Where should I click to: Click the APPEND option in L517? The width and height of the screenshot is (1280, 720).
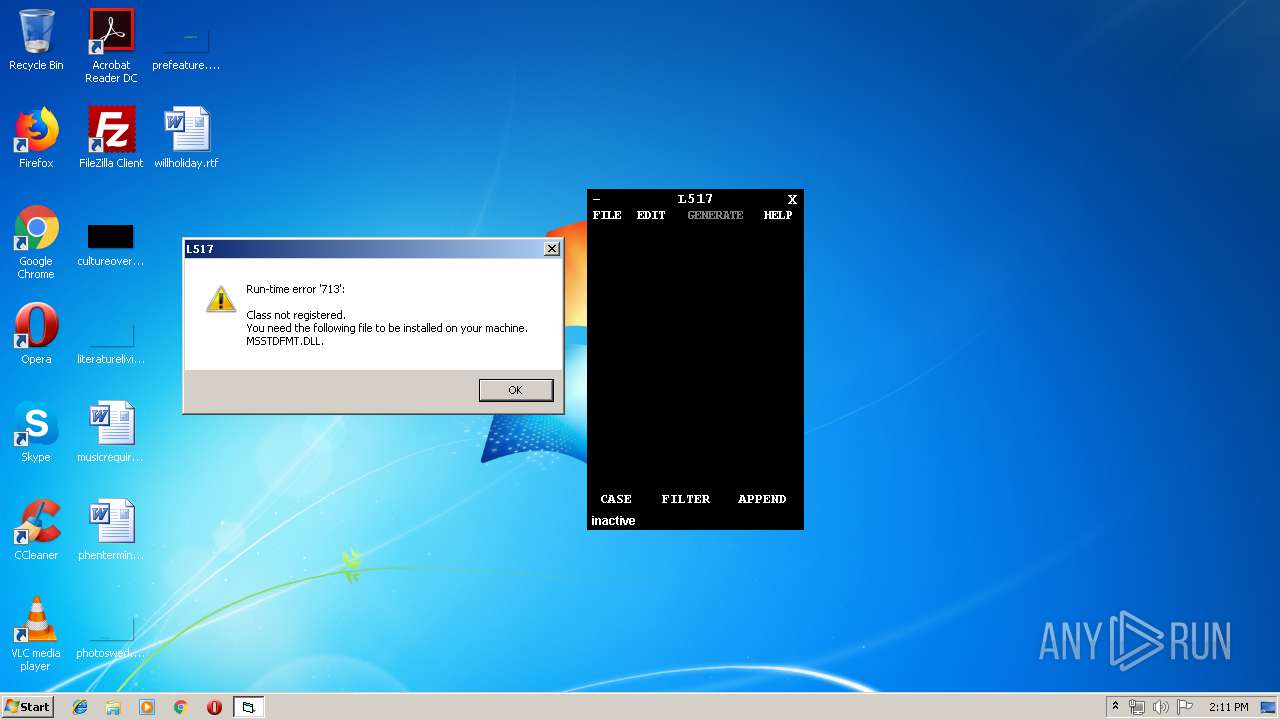pyautogui.click(x=762, y=499)
